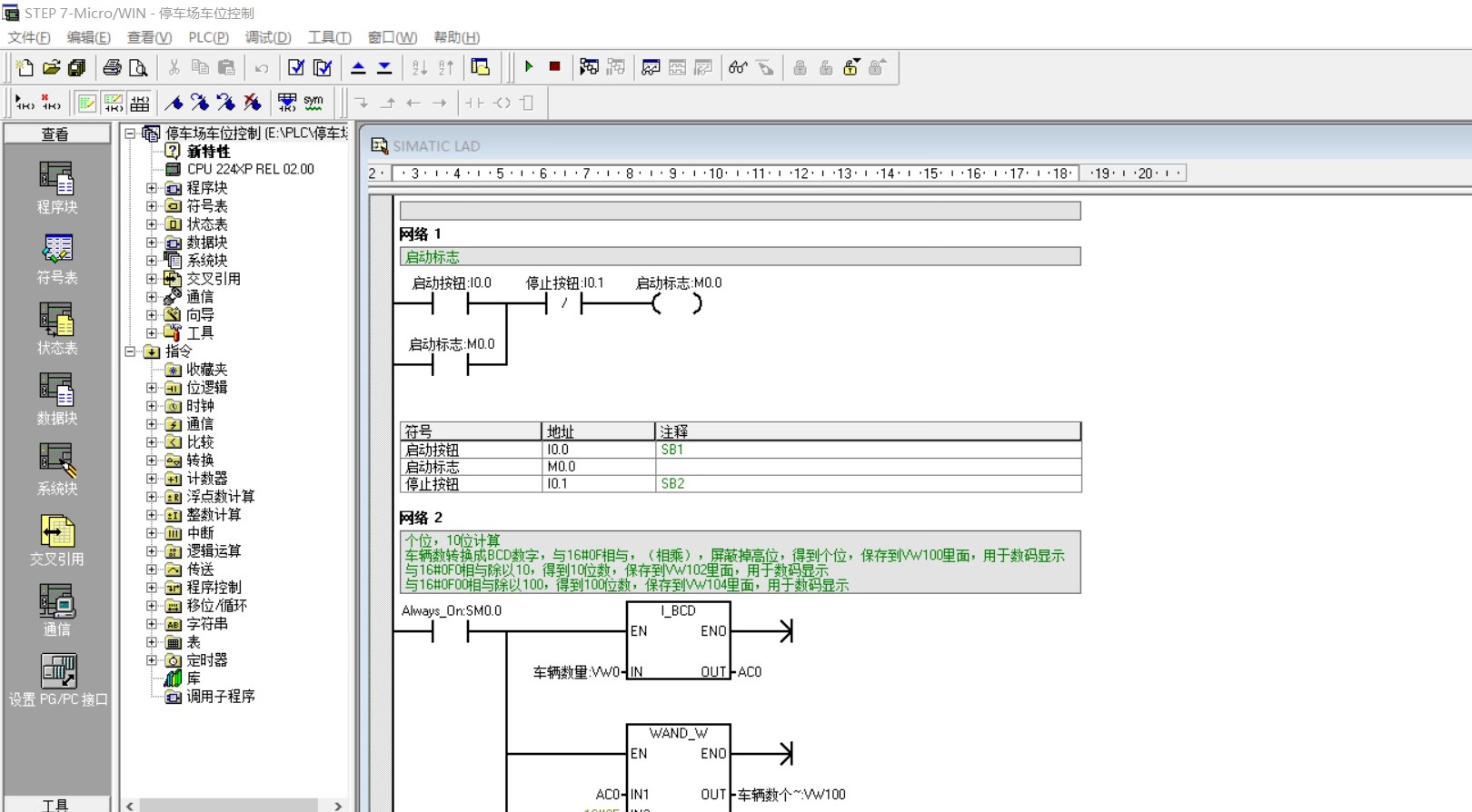Expand the 定时器 instruction folder
Screen dimensions: 1472x812
pyautogui.click(x=152, y=660)
